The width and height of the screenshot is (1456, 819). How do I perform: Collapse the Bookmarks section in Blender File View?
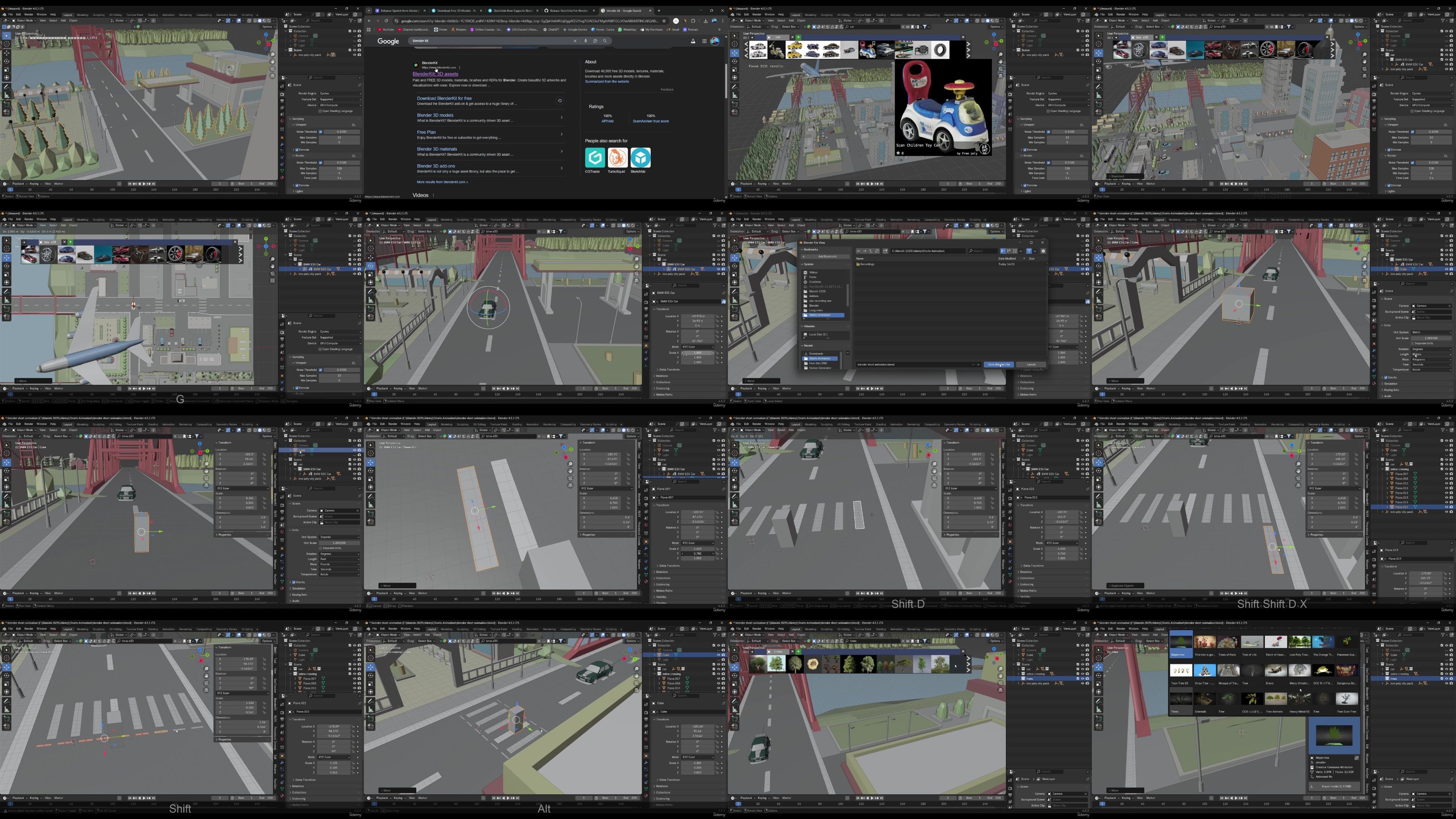click(802, 250)
